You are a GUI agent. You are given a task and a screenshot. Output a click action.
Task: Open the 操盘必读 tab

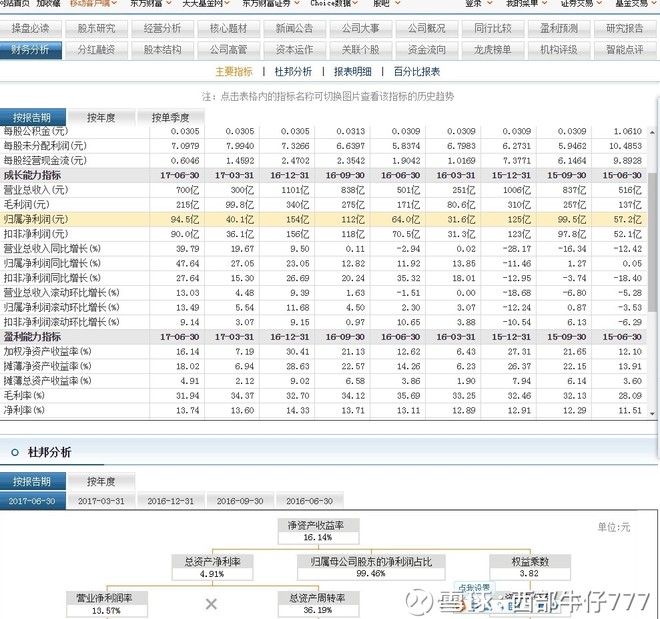[30, 29]
